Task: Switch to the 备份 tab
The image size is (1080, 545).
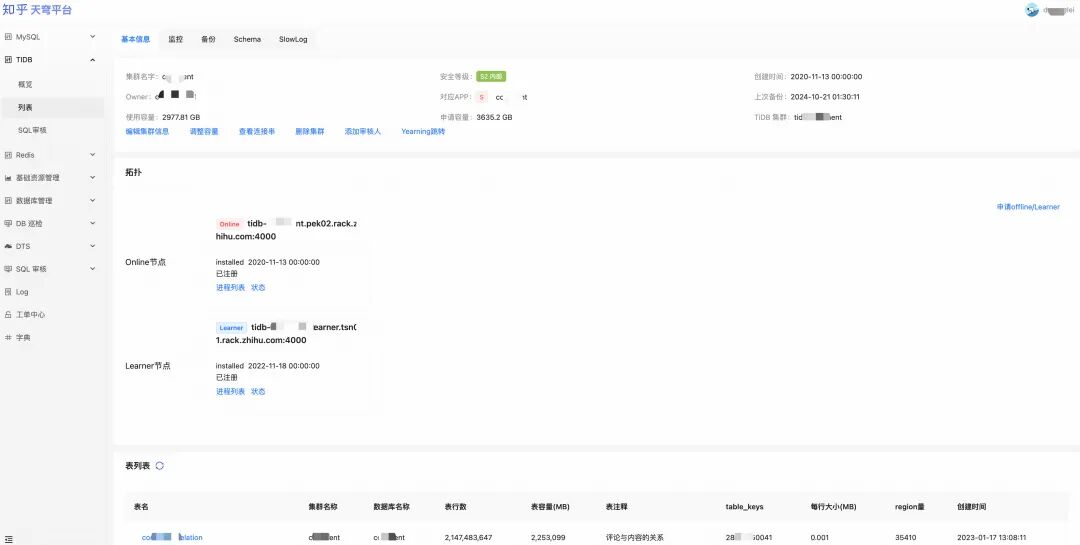Action: coord(208,39)
